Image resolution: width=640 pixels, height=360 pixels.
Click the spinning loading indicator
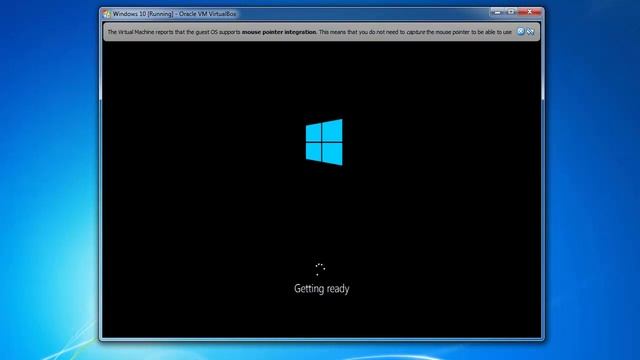(x=320, y=269)
